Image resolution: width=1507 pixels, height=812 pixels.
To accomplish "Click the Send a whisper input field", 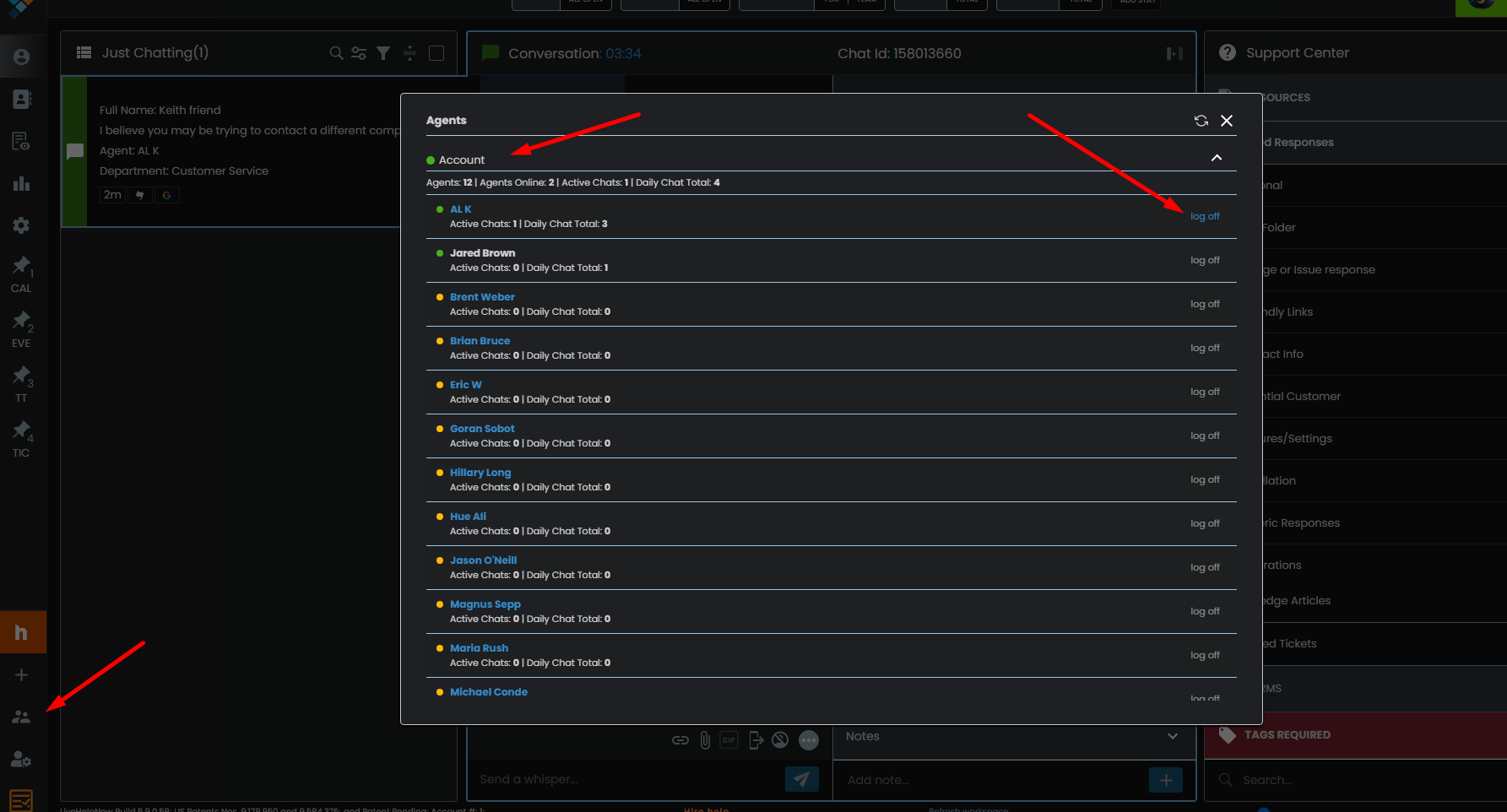I will point(625,779).
